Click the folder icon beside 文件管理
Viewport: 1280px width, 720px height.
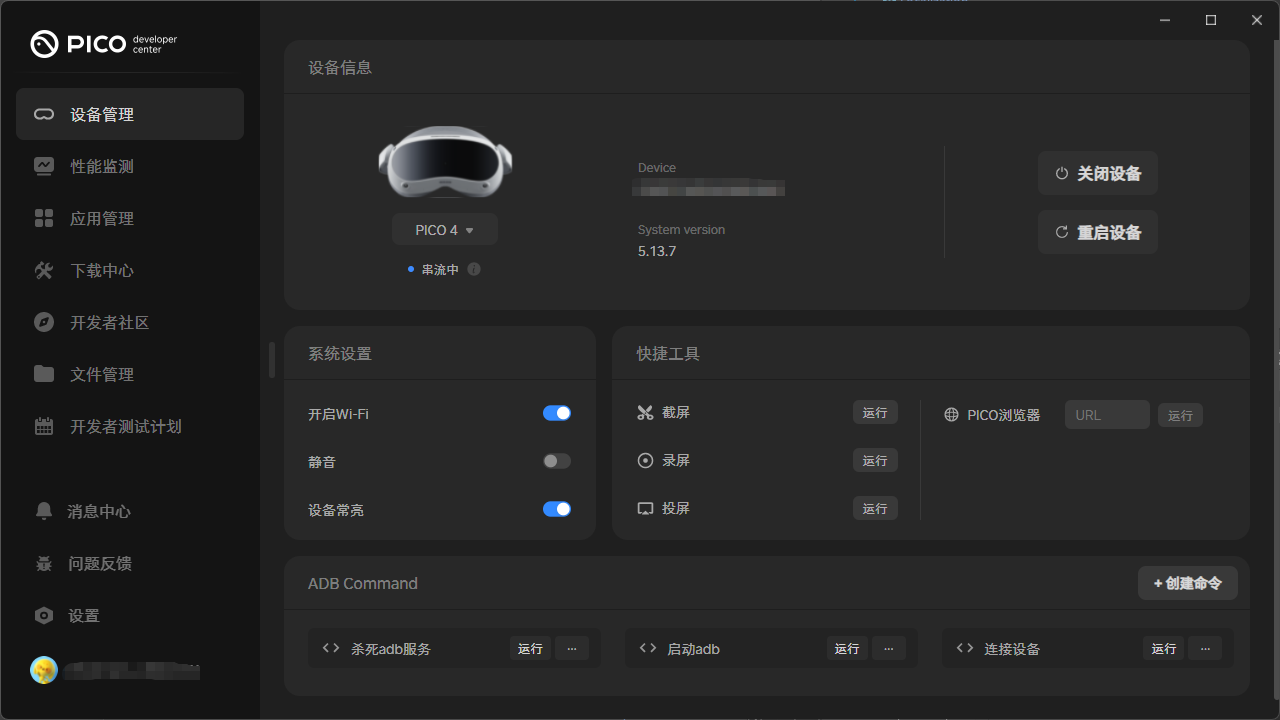pos(44,374)
